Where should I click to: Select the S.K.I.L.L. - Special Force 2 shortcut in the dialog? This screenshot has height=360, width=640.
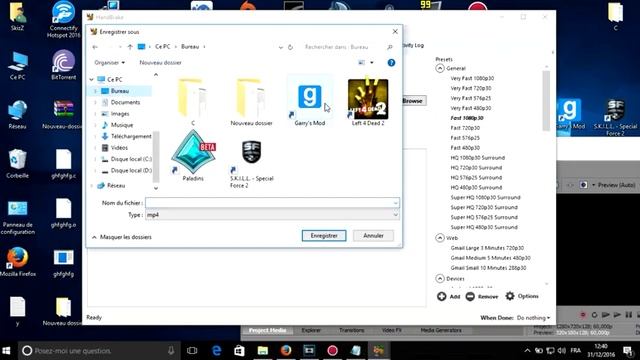251,163
